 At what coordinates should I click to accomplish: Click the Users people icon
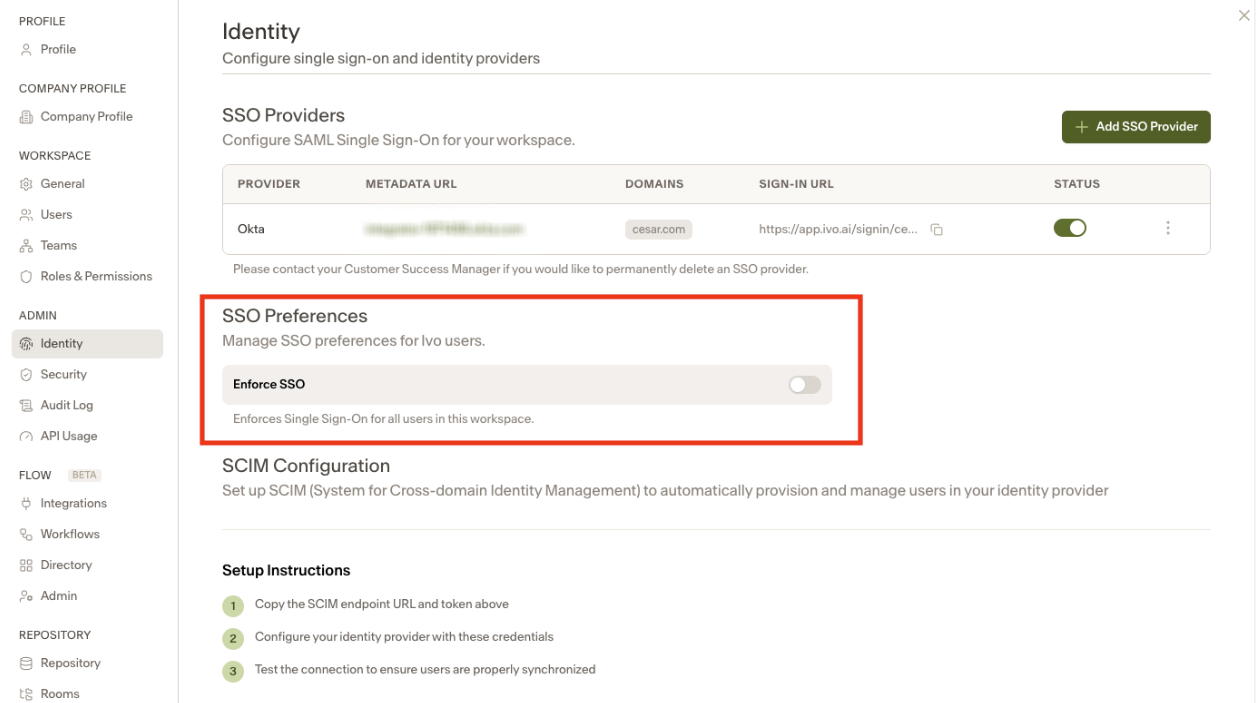(26, 215)
